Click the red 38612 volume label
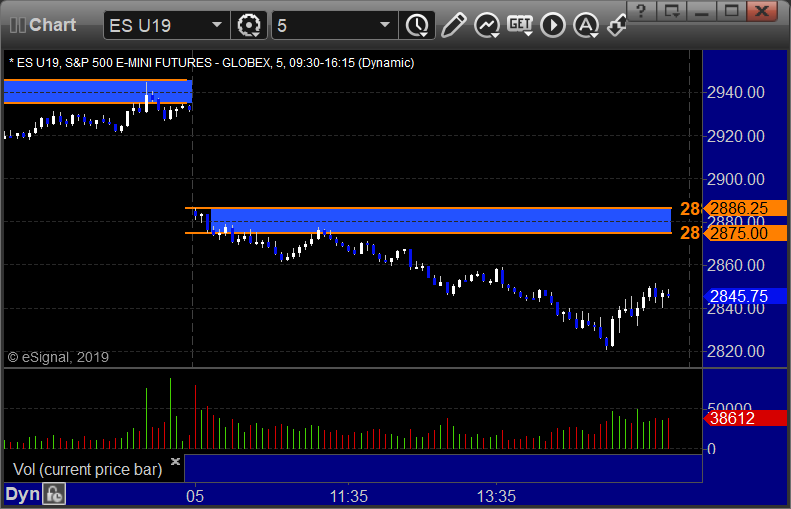The width and height of the screenshot is (791, 509). [745, 418]
